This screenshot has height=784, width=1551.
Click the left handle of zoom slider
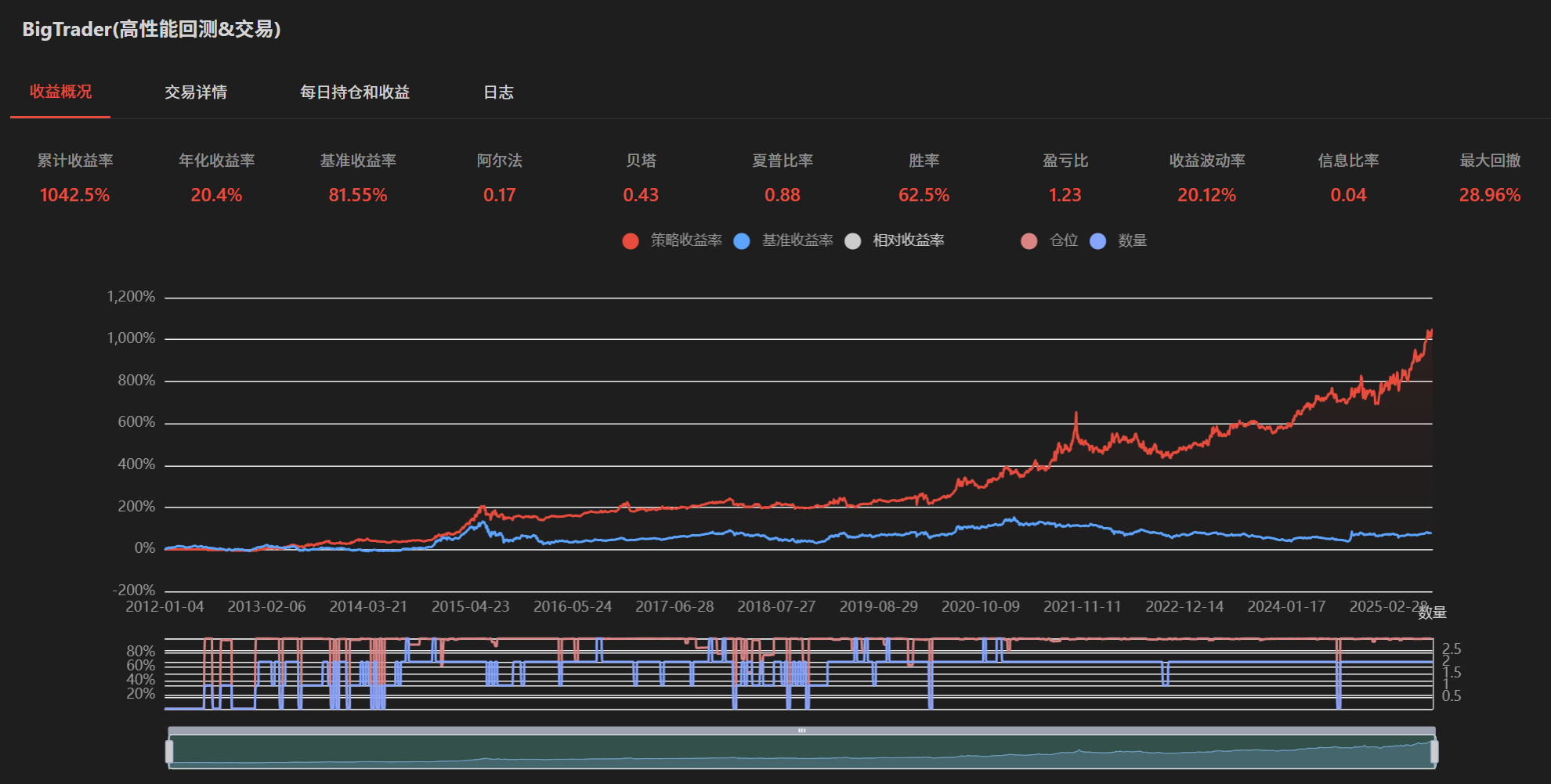(169, 752)
